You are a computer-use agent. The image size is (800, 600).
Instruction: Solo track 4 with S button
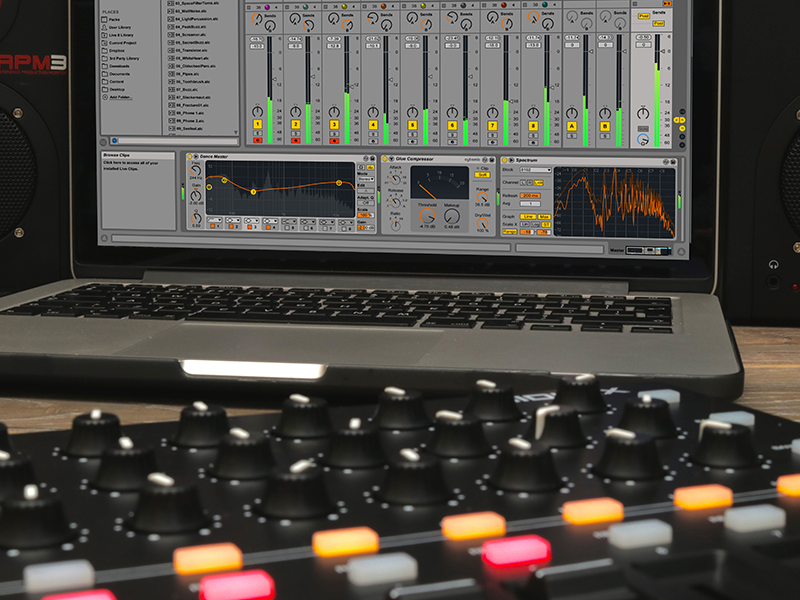click(373, 135)
